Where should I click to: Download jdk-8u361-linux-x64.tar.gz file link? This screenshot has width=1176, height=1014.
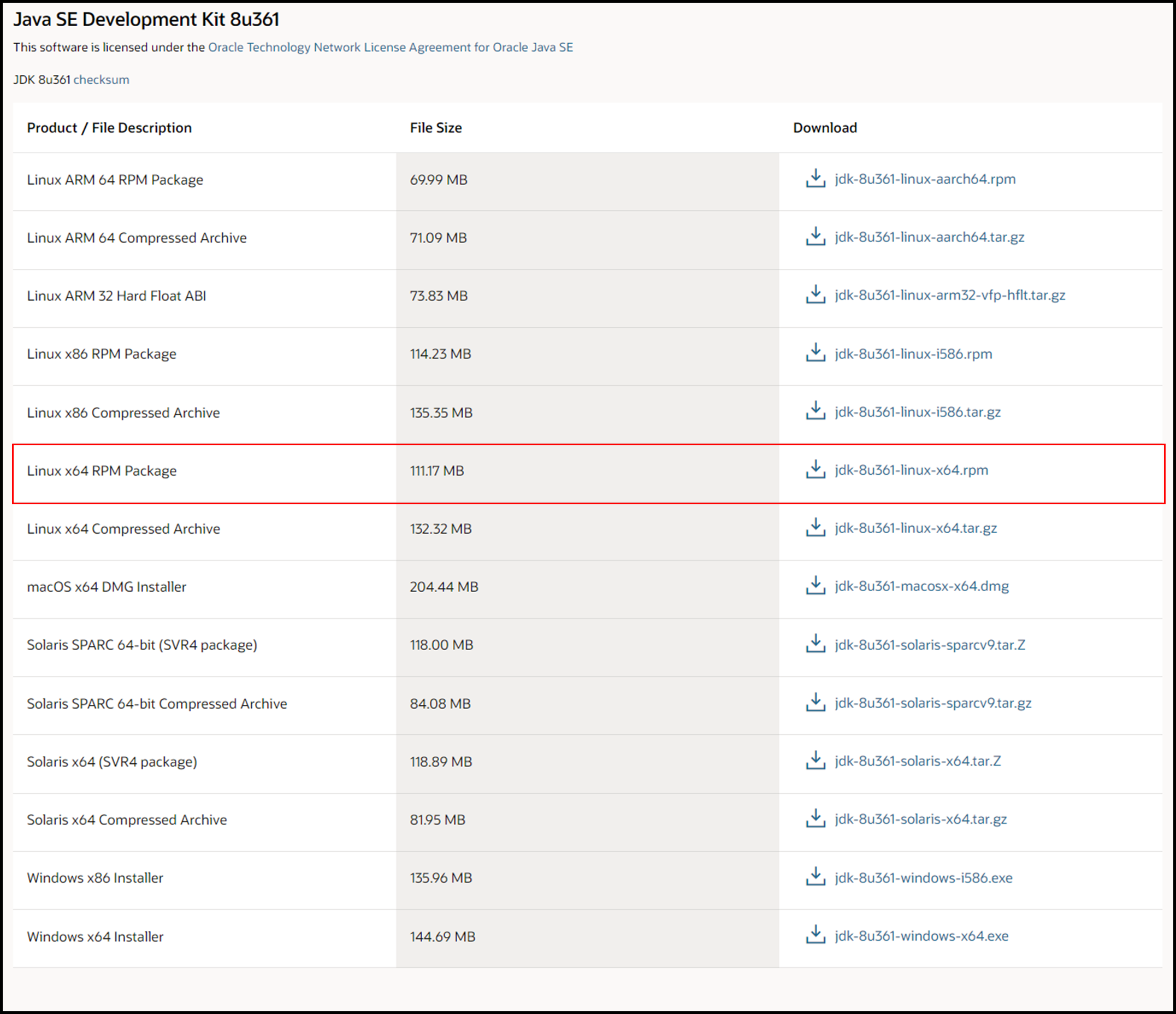tap(915, 528)
